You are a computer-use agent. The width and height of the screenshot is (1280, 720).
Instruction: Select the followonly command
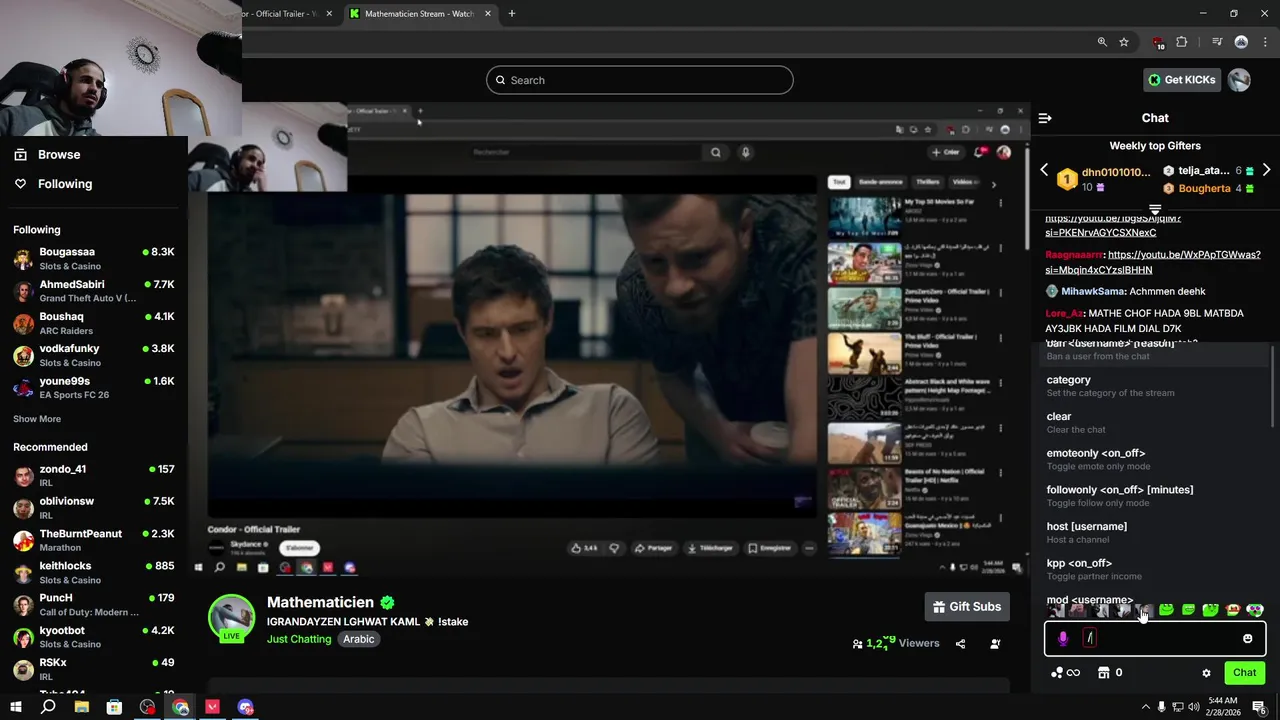tap(1155, 496)
